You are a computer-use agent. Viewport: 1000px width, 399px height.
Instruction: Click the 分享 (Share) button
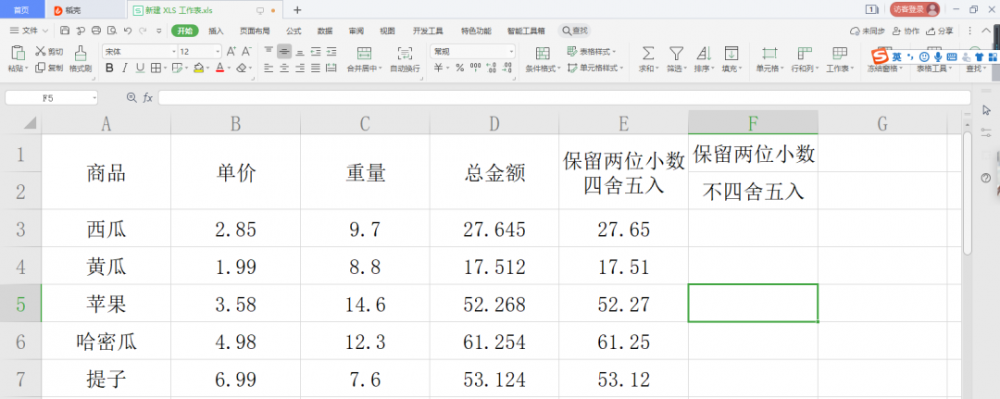point(940,31)
